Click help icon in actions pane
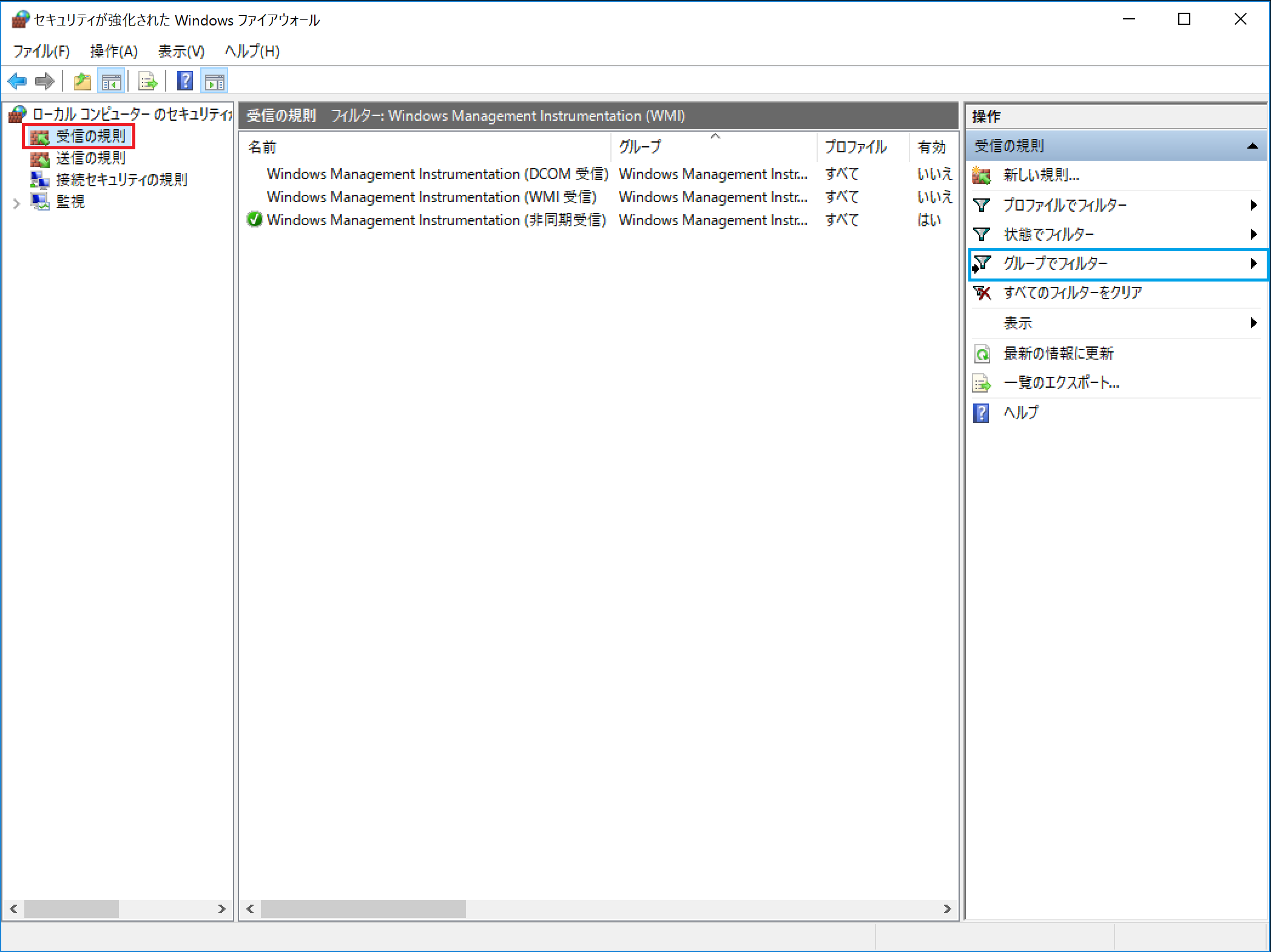The height and width of the screenshot is (952, 1271). tap(981, 413)
